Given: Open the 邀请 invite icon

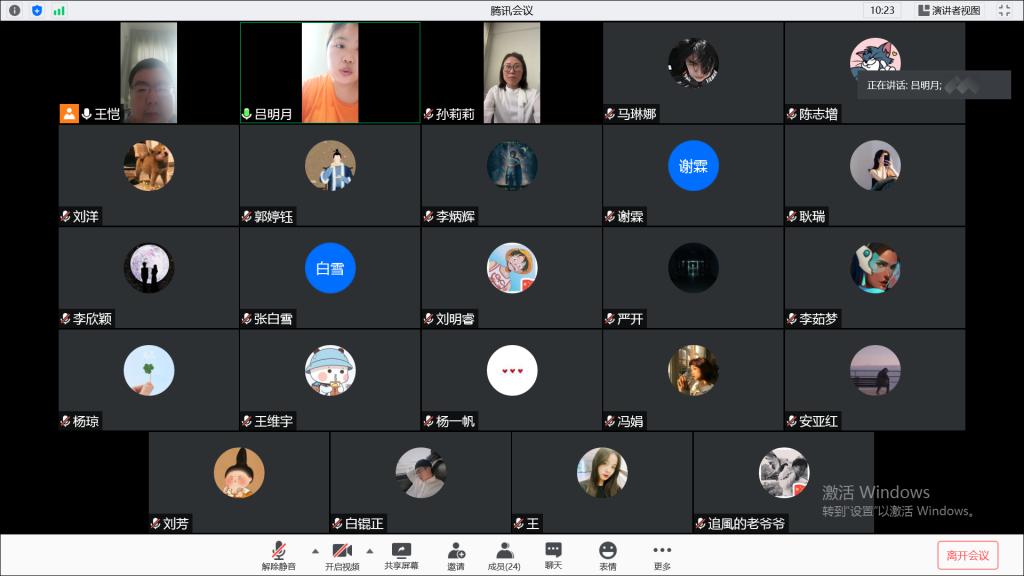Looking at the screenshot, I should coord(456,554).
